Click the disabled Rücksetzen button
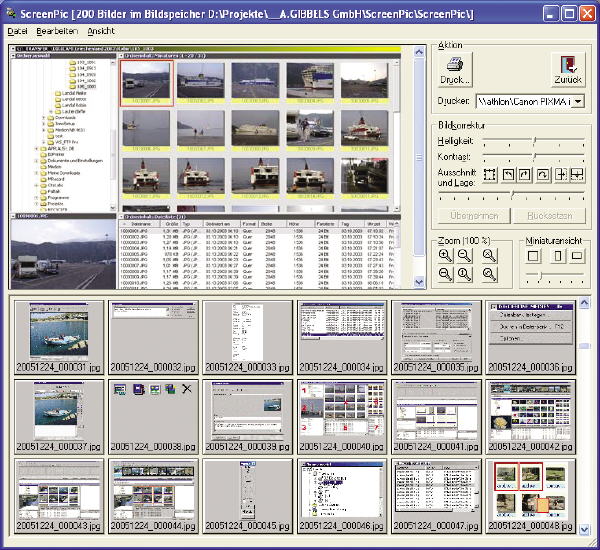 click(549, 216)
